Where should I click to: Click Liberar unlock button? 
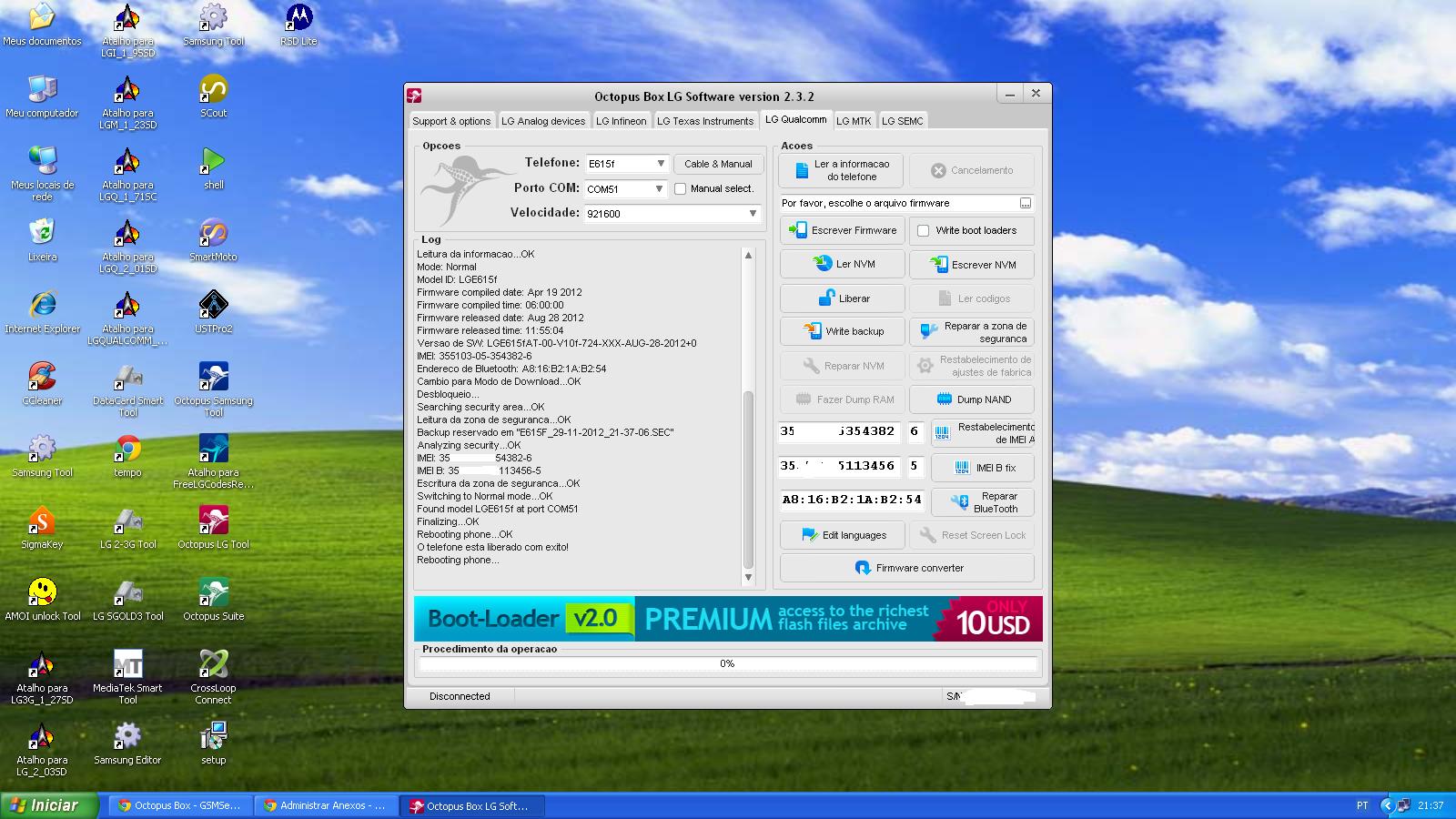coord(843,298)
